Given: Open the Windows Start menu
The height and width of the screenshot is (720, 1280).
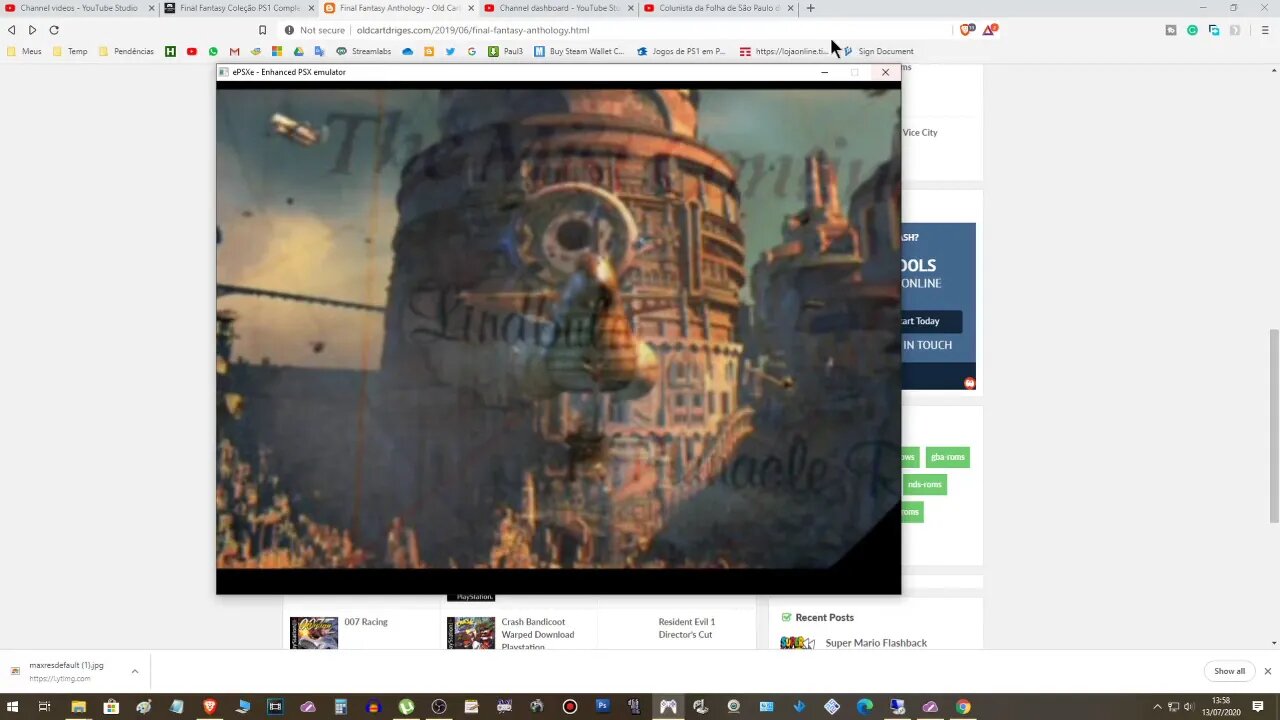Looking at the screenshot, I should [x=13, y=706].
